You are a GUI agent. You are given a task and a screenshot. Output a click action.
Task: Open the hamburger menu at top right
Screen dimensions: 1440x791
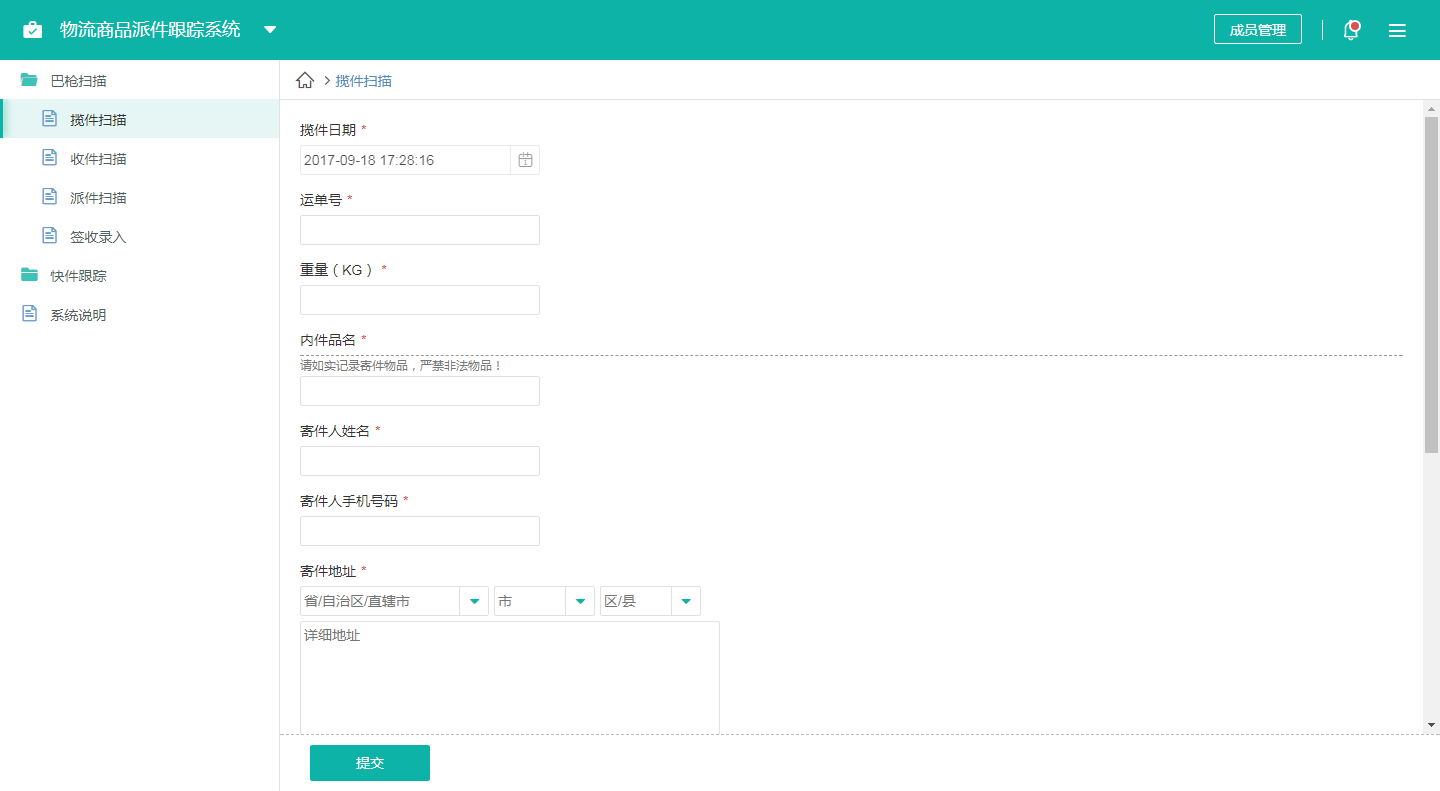coord(1397,29)
